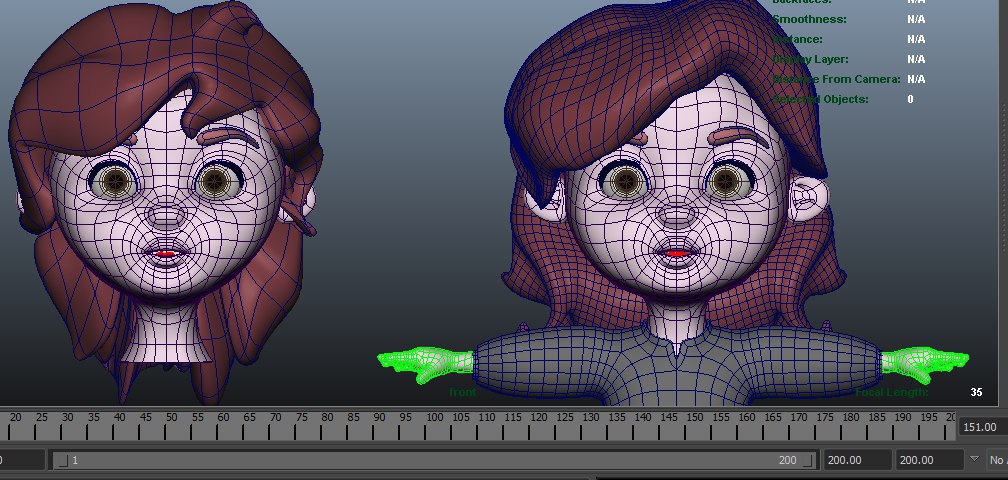Select the green hand on the right side
This screenshot has width=1008, height=480.
click(925, 362)
